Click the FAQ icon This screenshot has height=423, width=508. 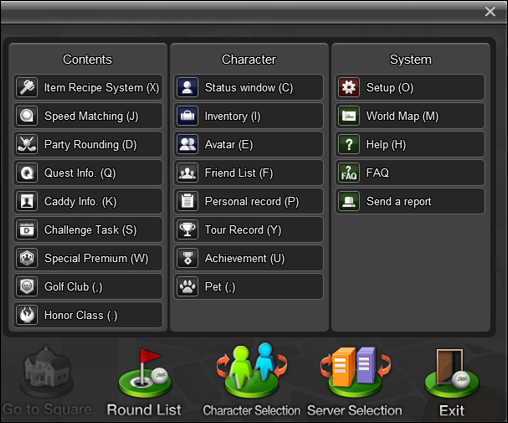349,173
